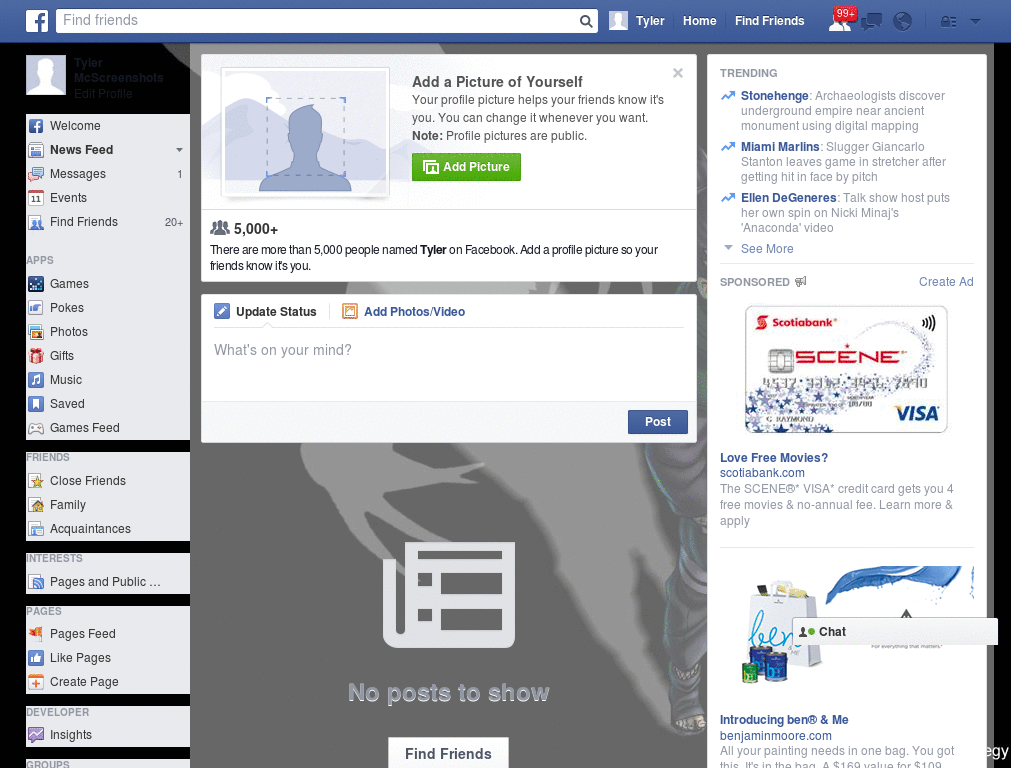Open the Create Page plus icon
This screenshot has height=768, width=1024.
(x=36, y=682)
